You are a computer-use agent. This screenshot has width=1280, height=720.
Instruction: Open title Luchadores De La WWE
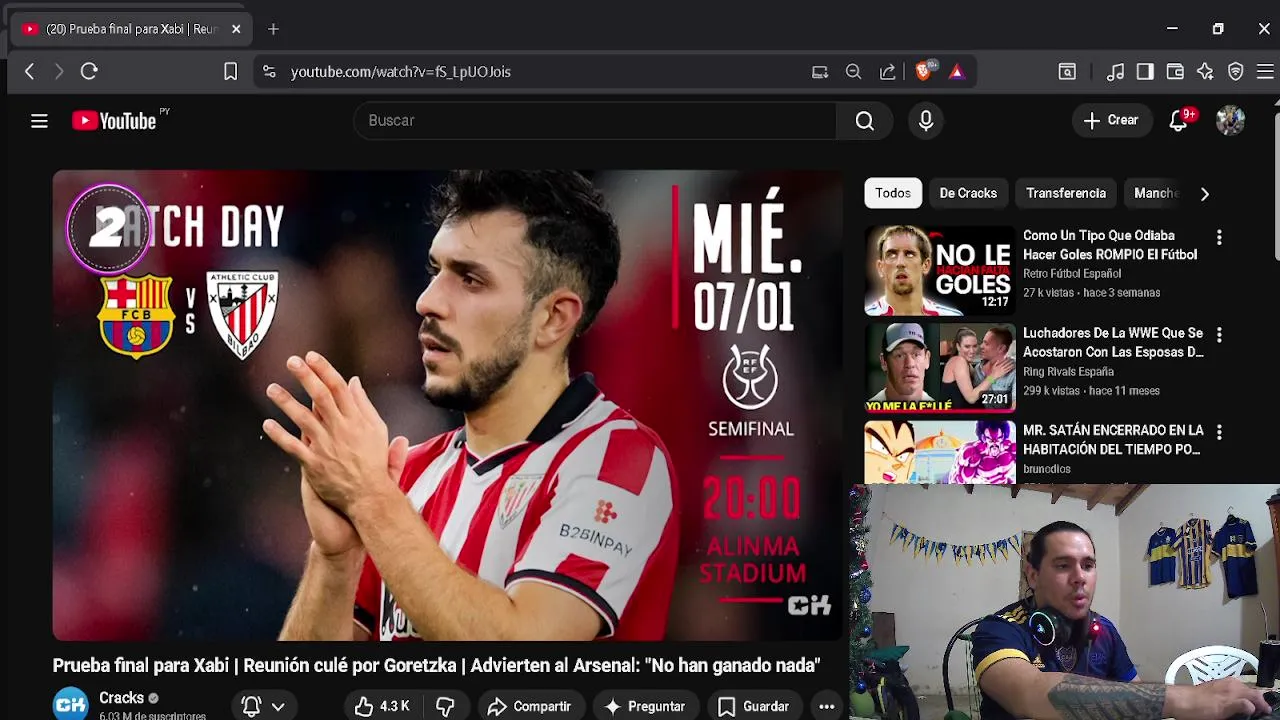(1113, 342)
